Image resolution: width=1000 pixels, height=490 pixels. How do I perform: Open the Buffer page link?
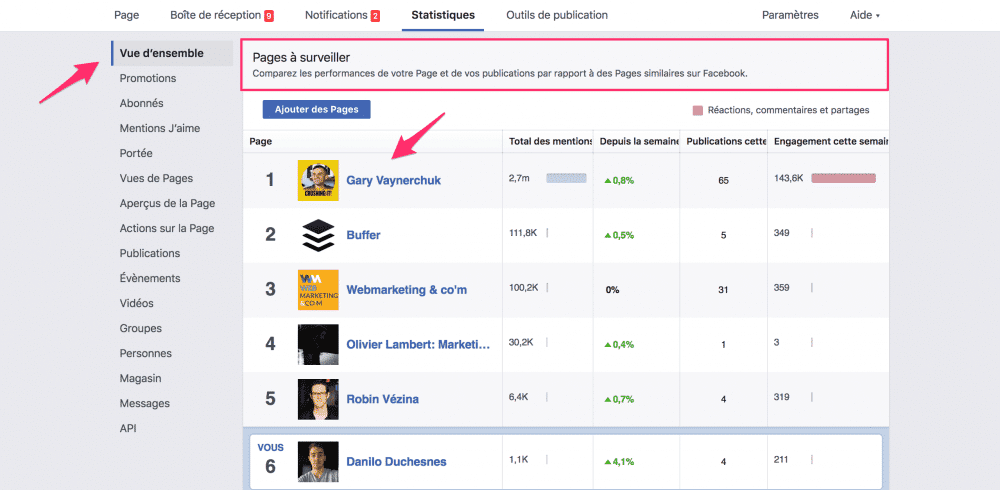(364, 235)
